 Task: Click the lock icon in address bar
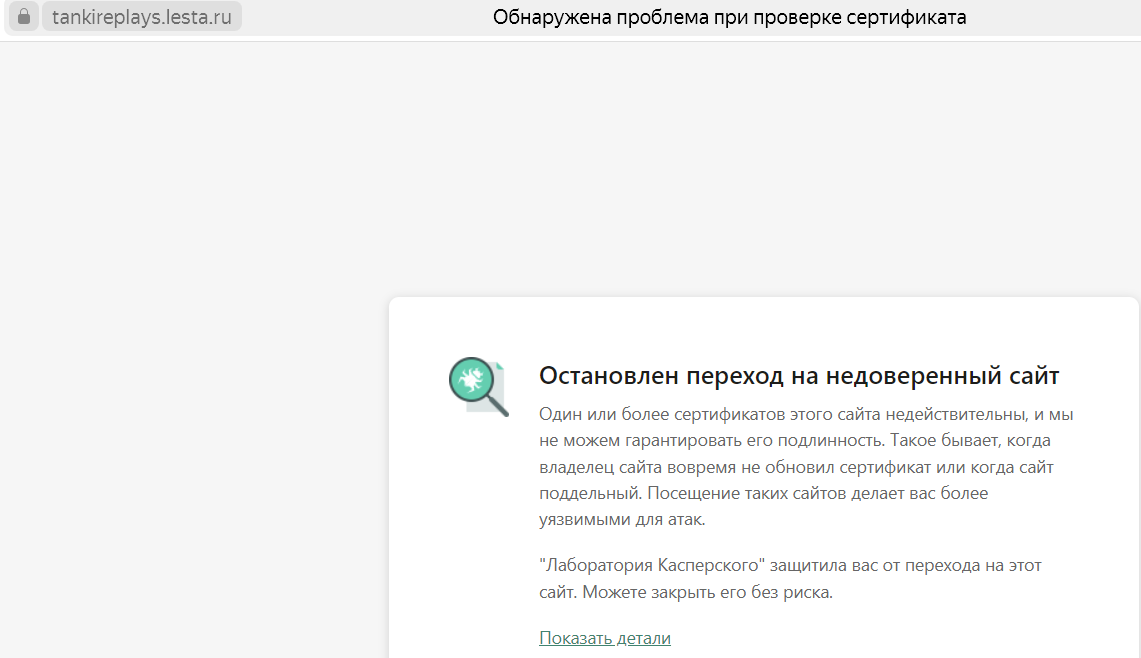pyautogui.click(x=23, y=16)
